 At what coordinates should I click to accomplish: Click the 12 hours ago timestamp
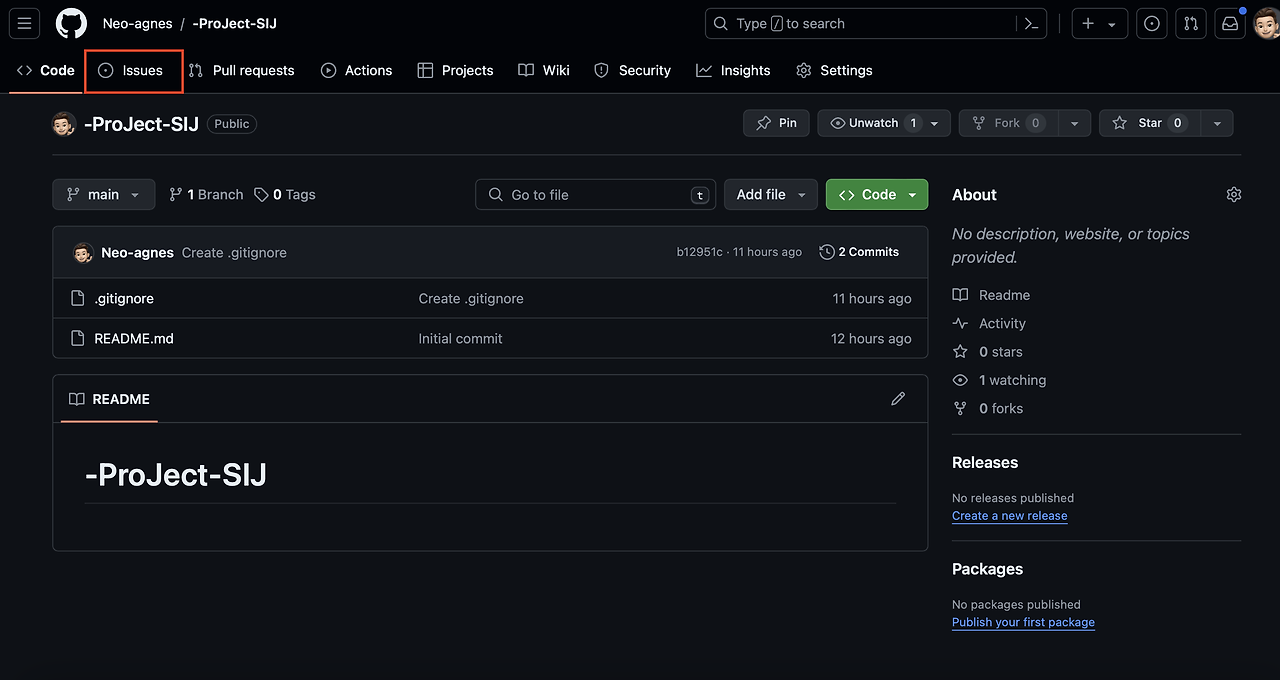871,338
